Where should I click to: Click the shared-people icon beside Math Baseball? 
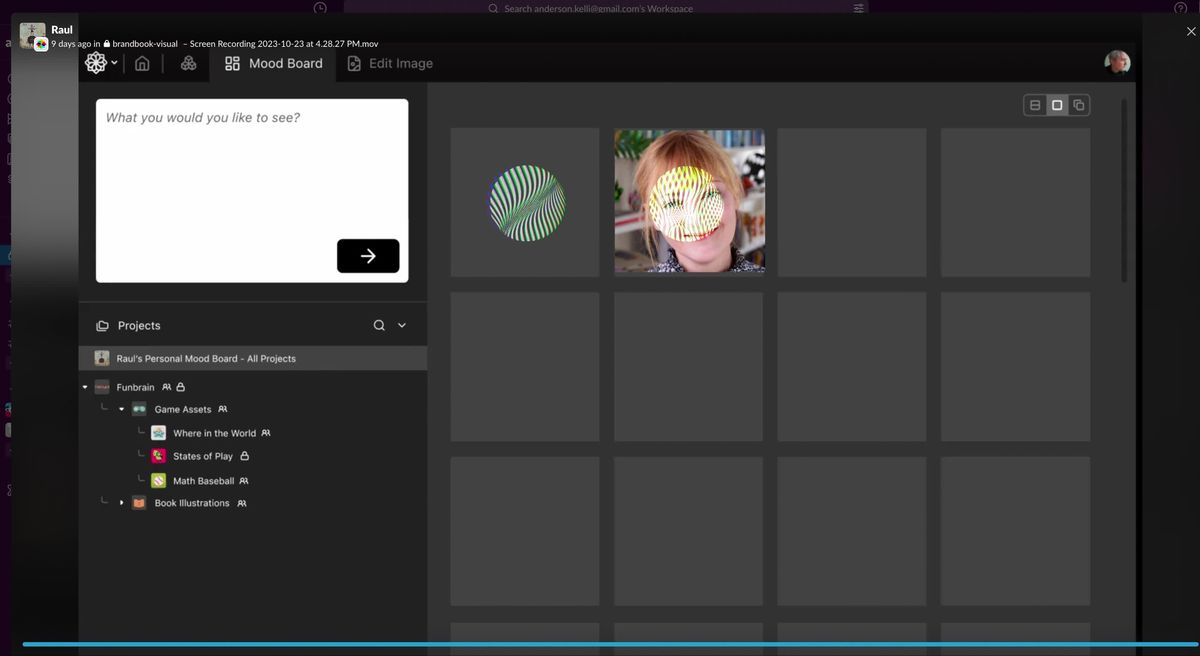click(x=244, y=481)
